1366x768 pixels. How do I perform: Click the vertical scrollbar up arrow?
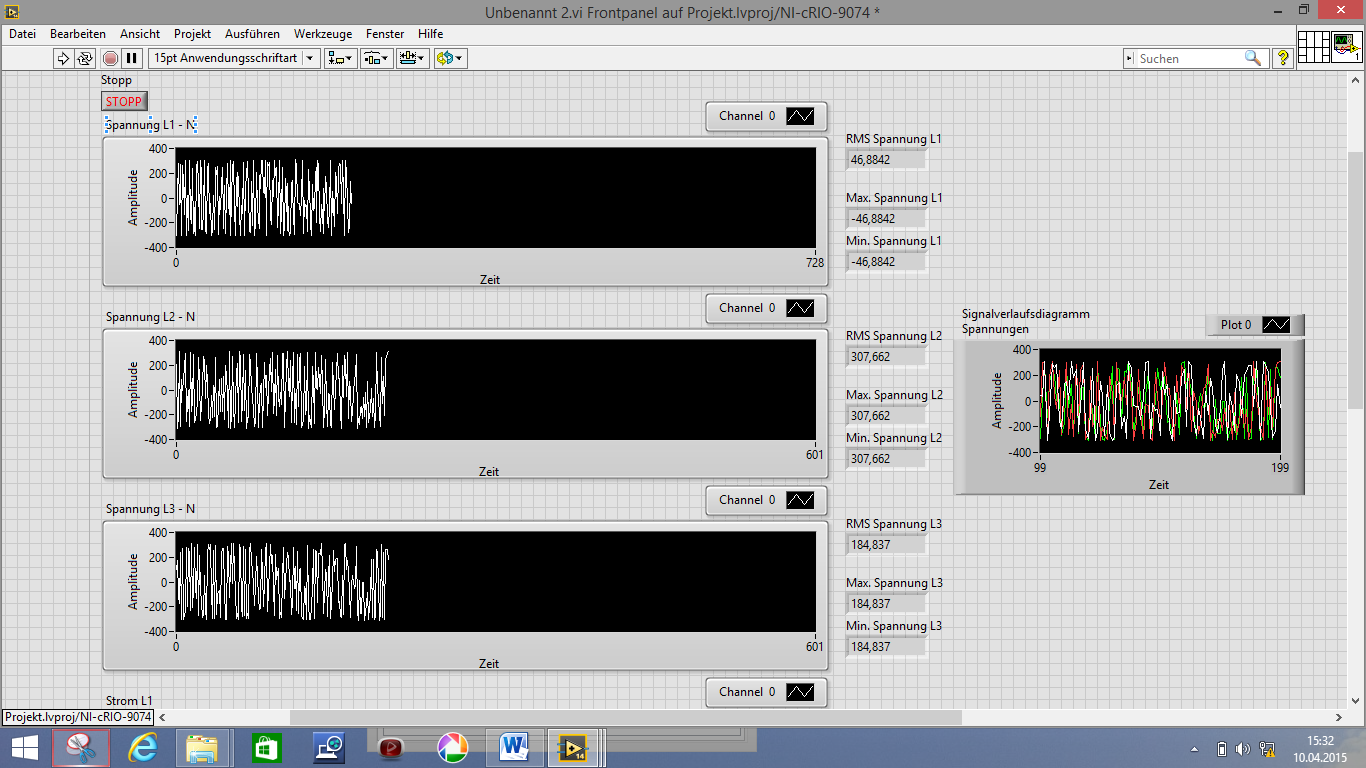click(1356, 82)
